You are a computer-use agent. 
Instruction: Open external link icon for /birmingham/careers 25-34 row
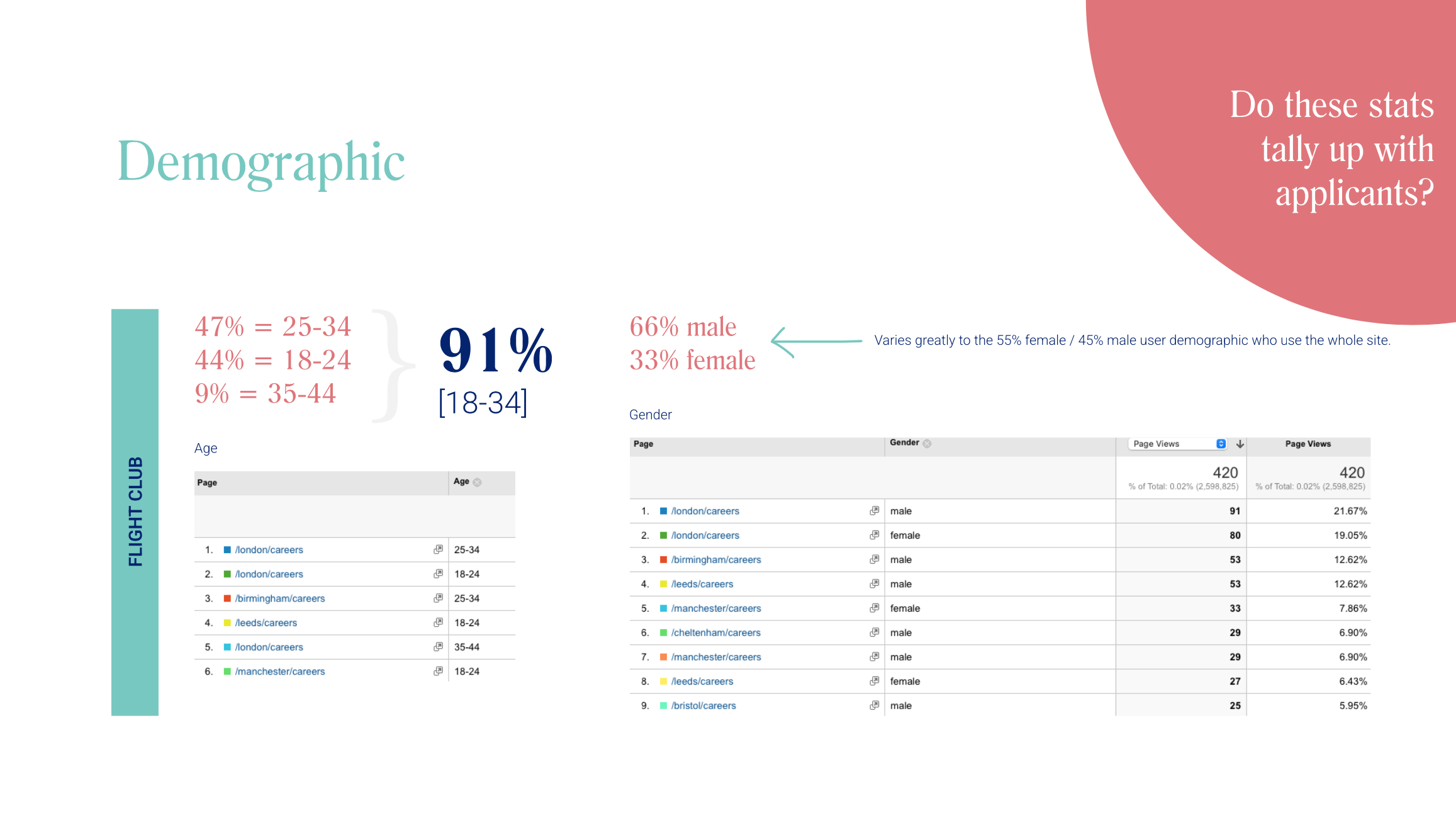438,598
